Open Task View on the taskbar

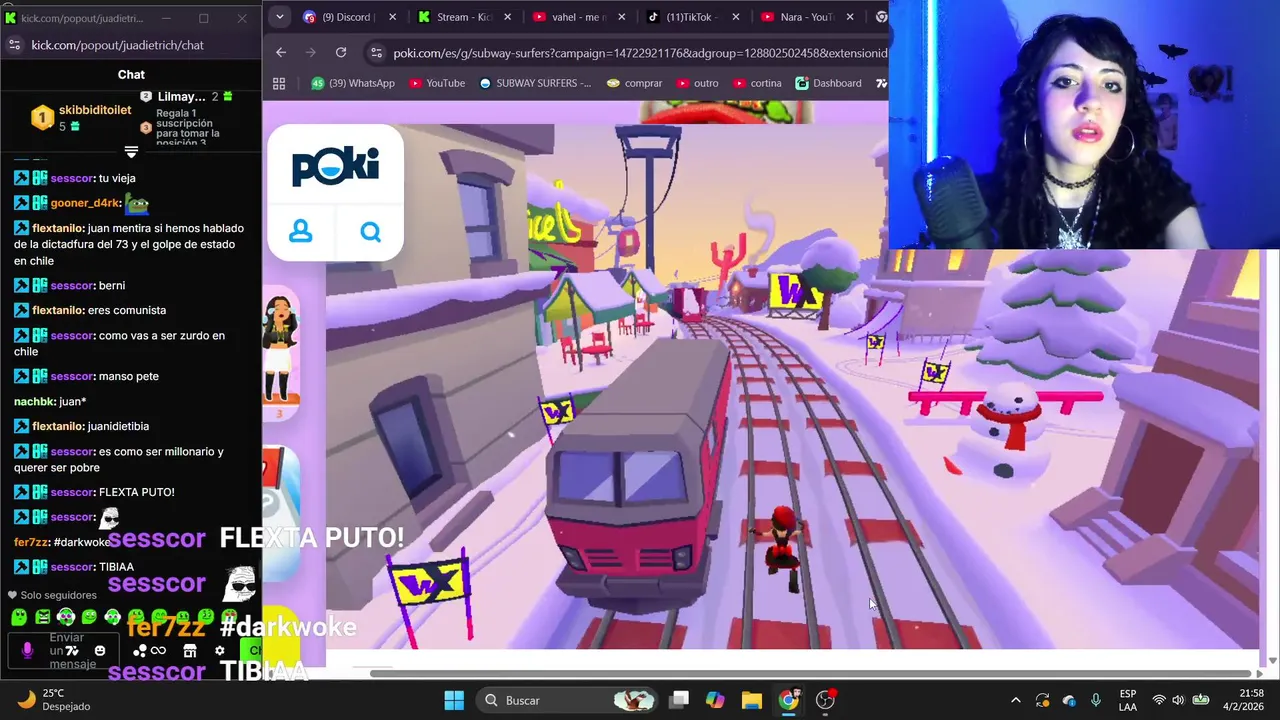679,700
